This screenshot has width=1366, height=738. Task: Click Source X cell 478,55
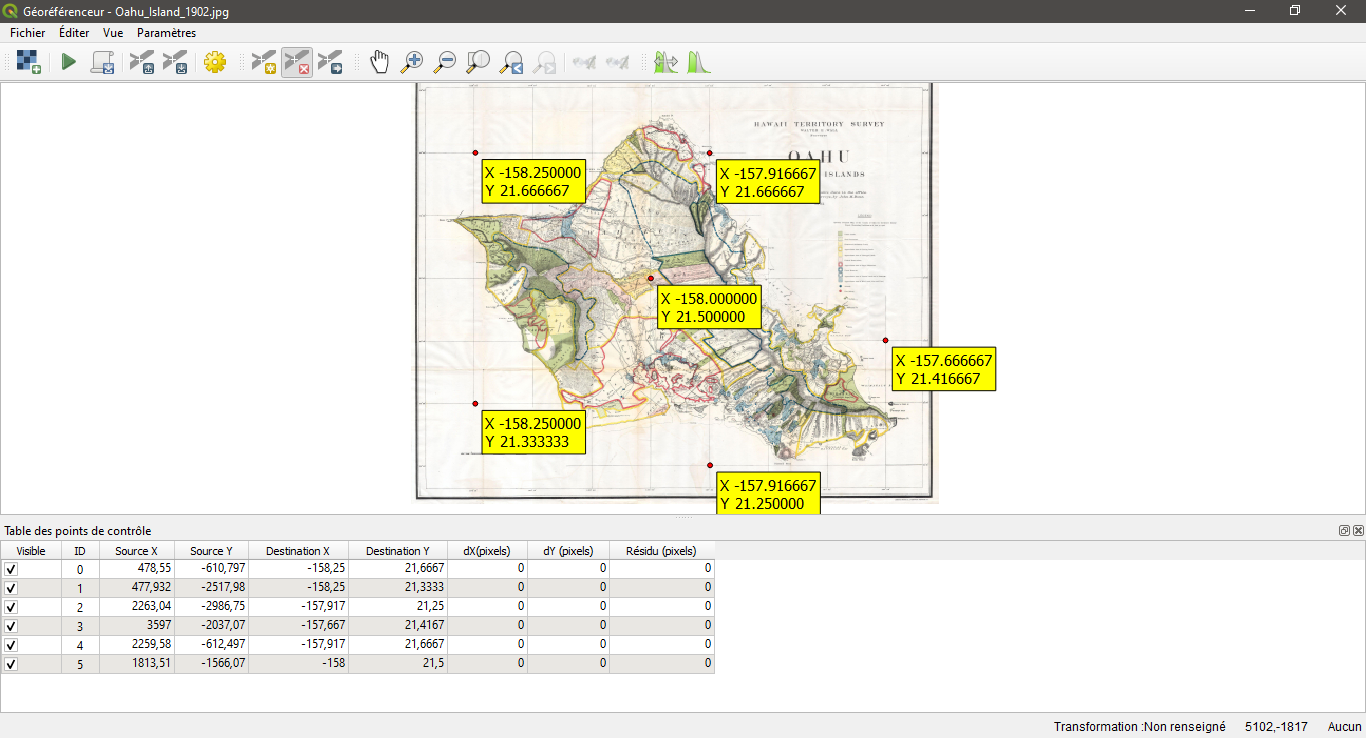coord(137,569)
